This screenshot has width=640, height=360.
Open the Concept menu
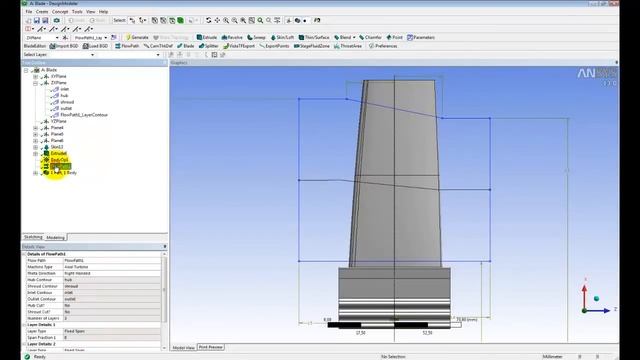point(60,12)
